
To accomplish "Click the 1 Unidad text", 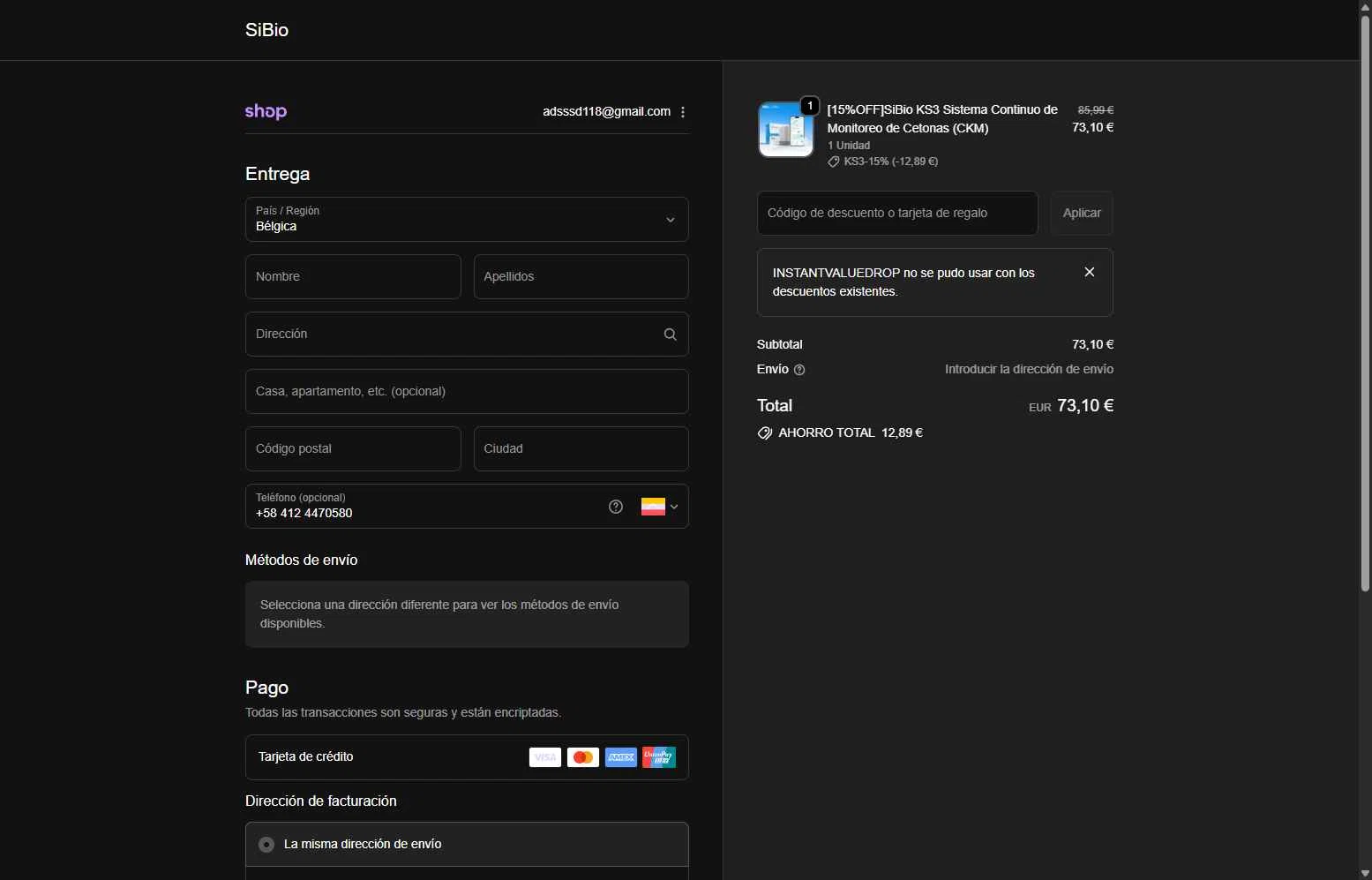I will click(x=849, y=146).
